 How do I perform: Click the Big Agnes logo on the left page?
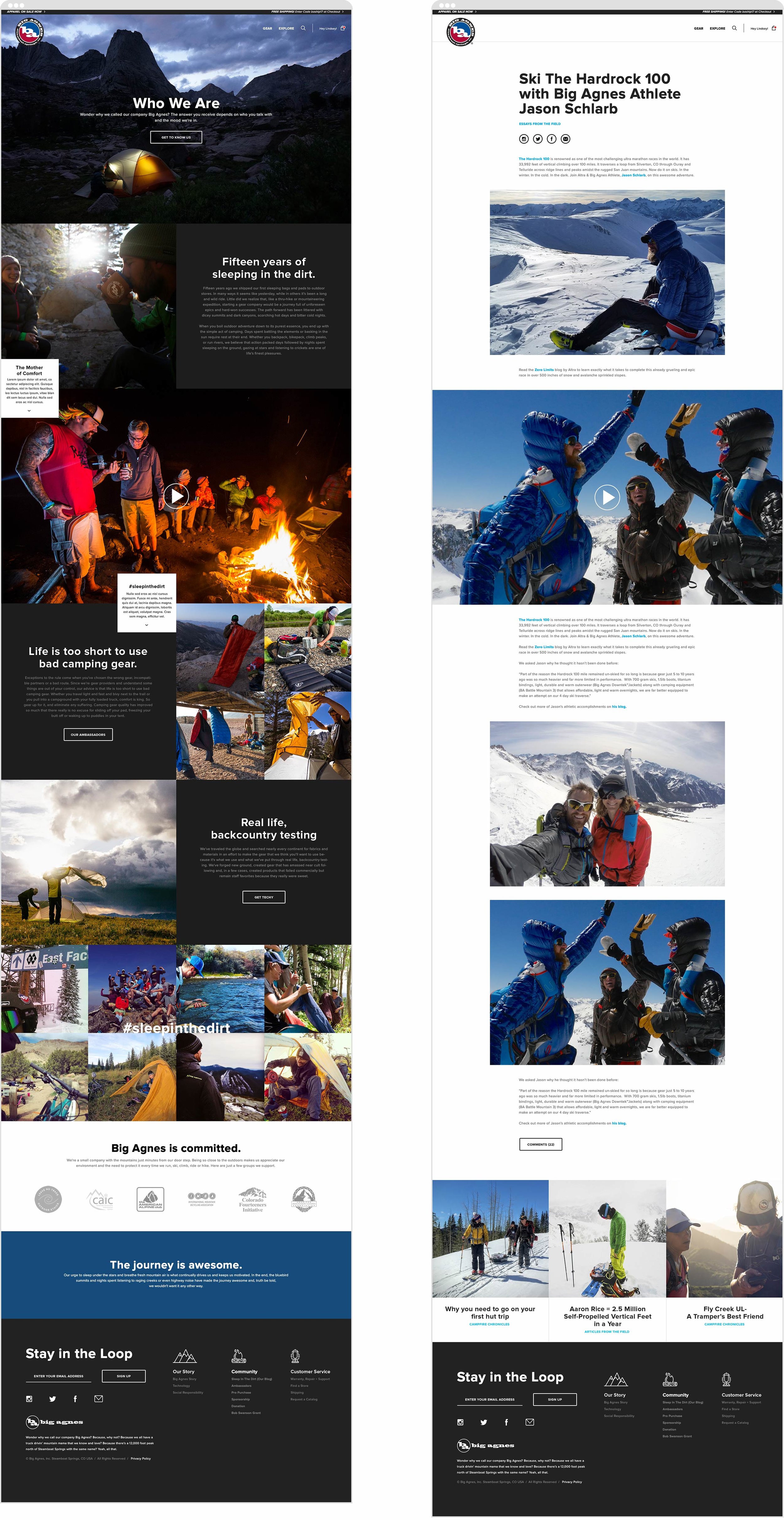click(x=30, y=32)
